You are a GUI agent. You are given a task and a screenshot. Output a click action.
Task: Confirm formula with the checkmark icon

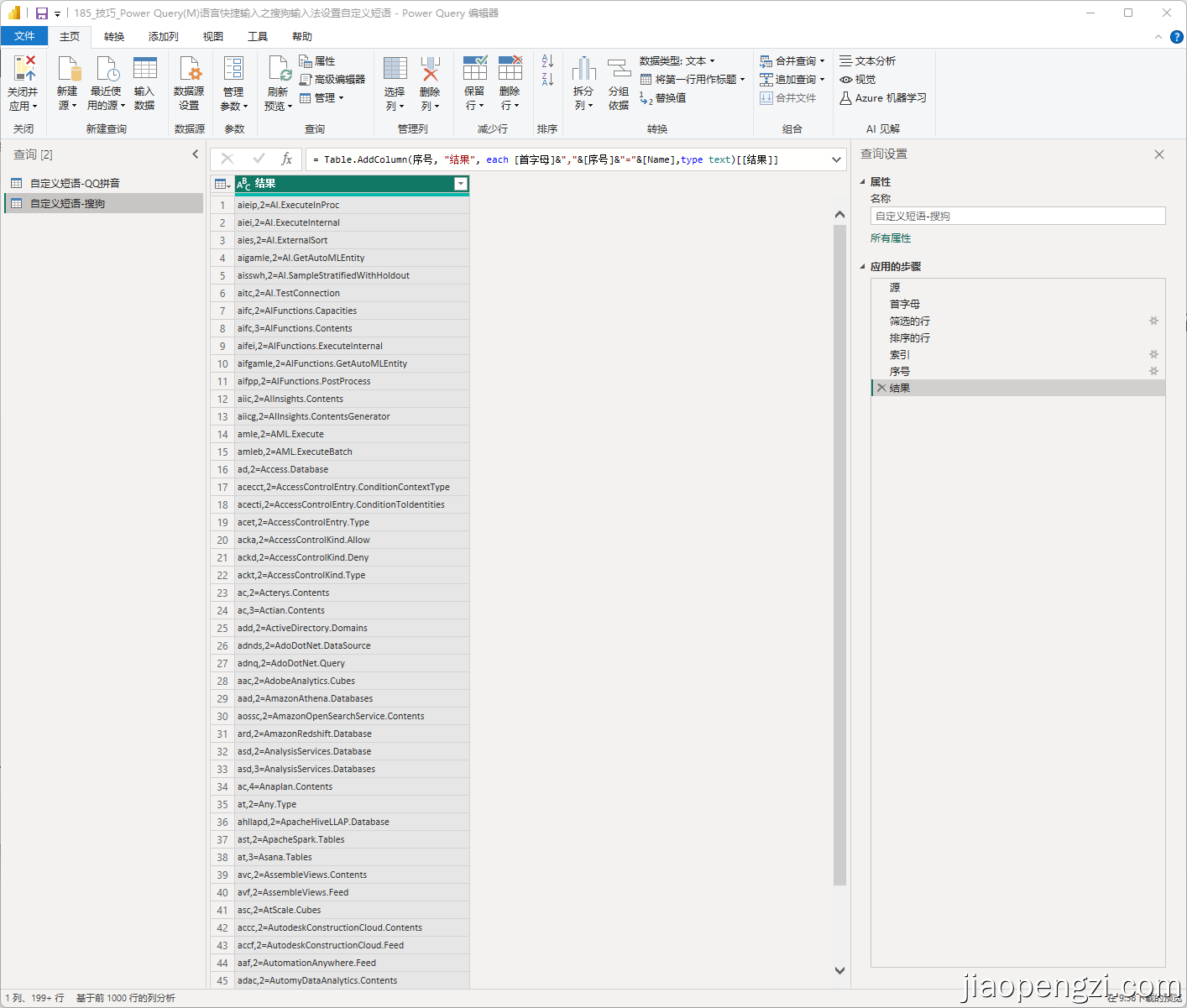pyautogui.click(x=259, y=159)
